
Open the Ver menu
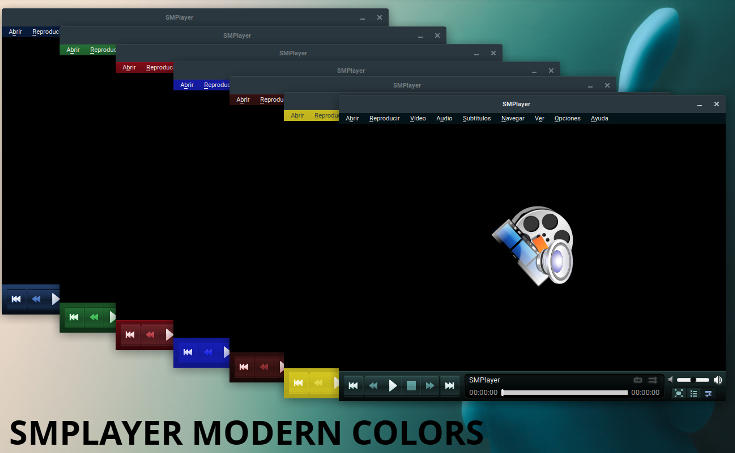coord(539,118)
